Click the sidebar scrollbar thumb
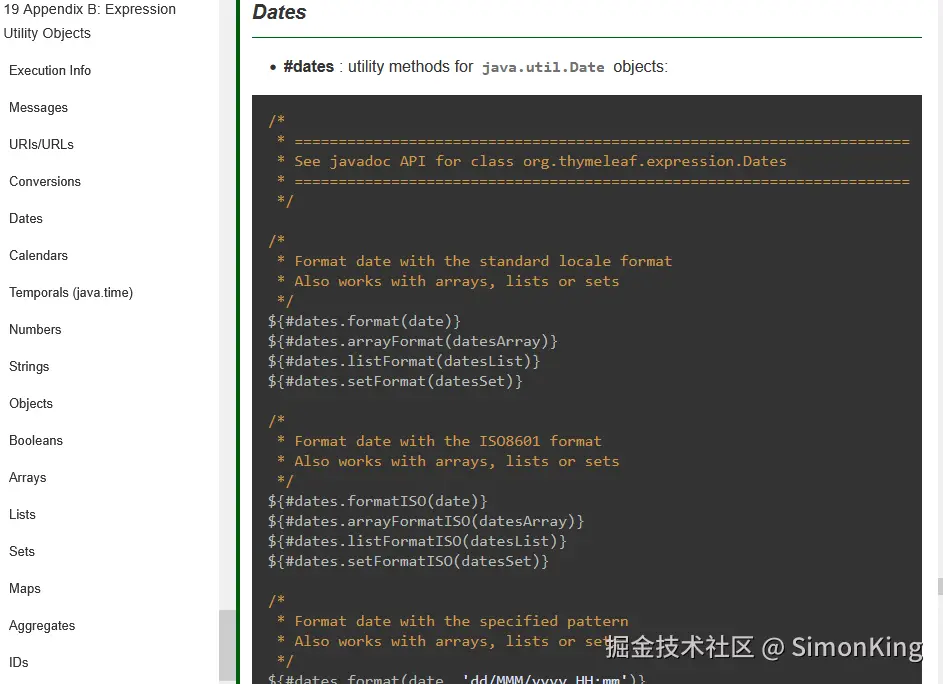Viewport: 943px width, 684px height. tap(227, 645)
